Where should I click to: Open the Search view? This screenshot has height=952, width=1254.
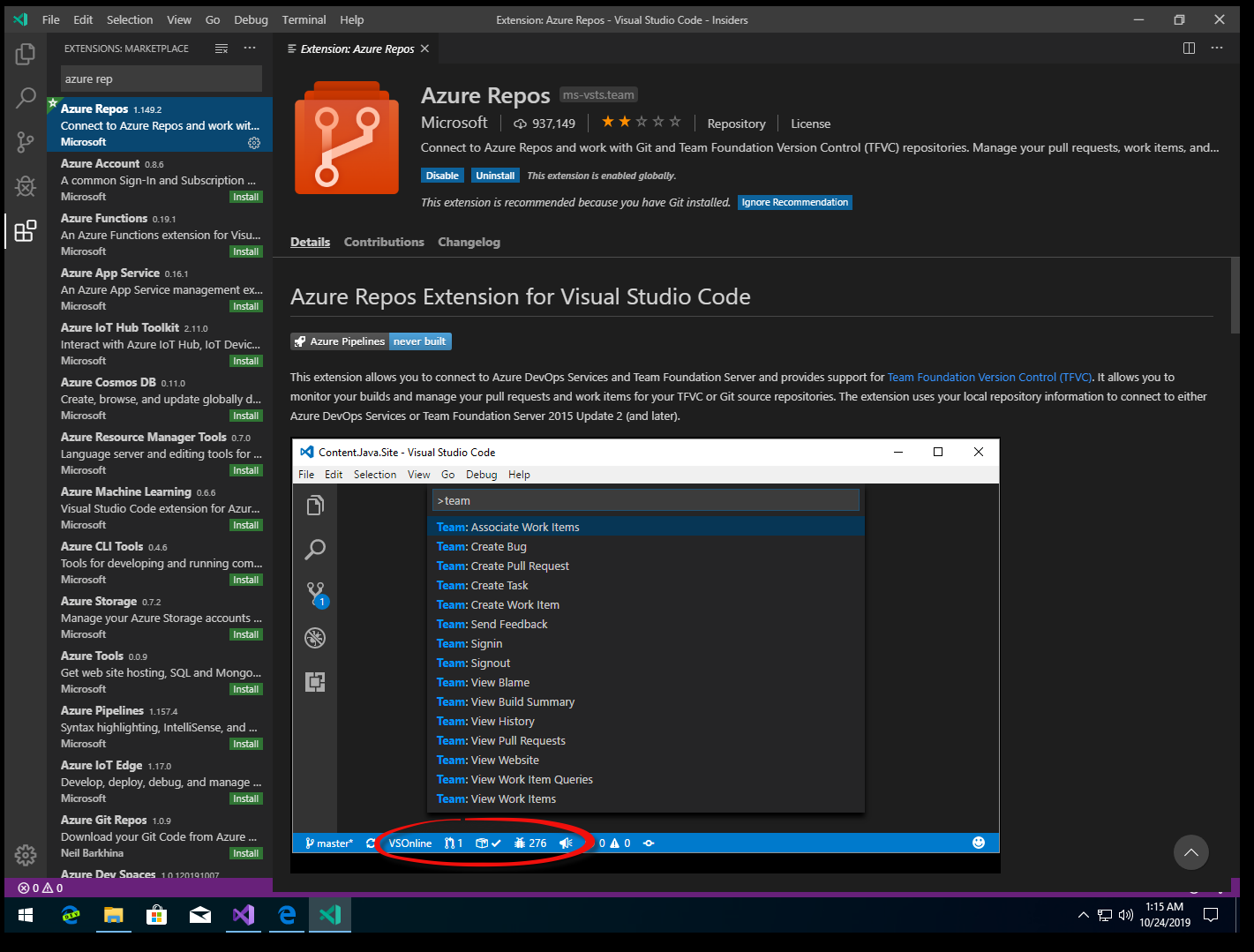[x=25, y=98]
